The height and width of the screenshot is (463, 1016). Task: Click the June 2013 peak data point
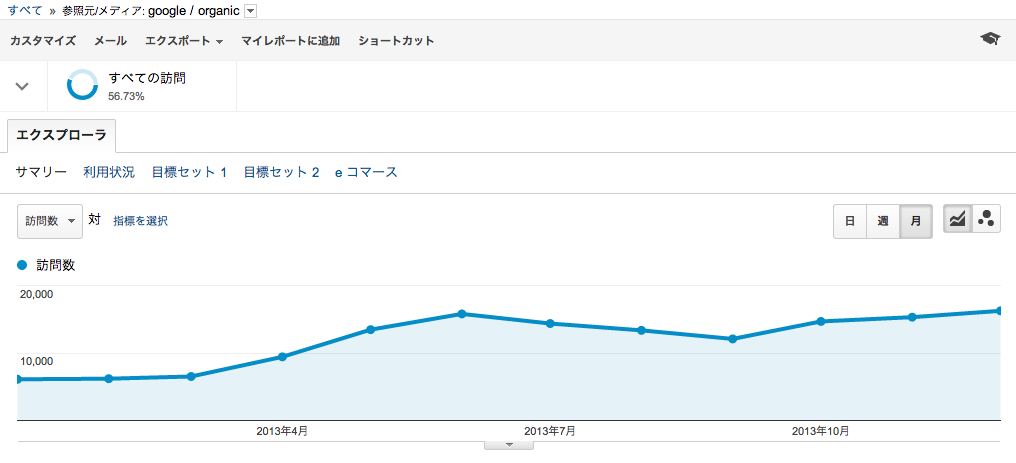(x=461, y=314)
